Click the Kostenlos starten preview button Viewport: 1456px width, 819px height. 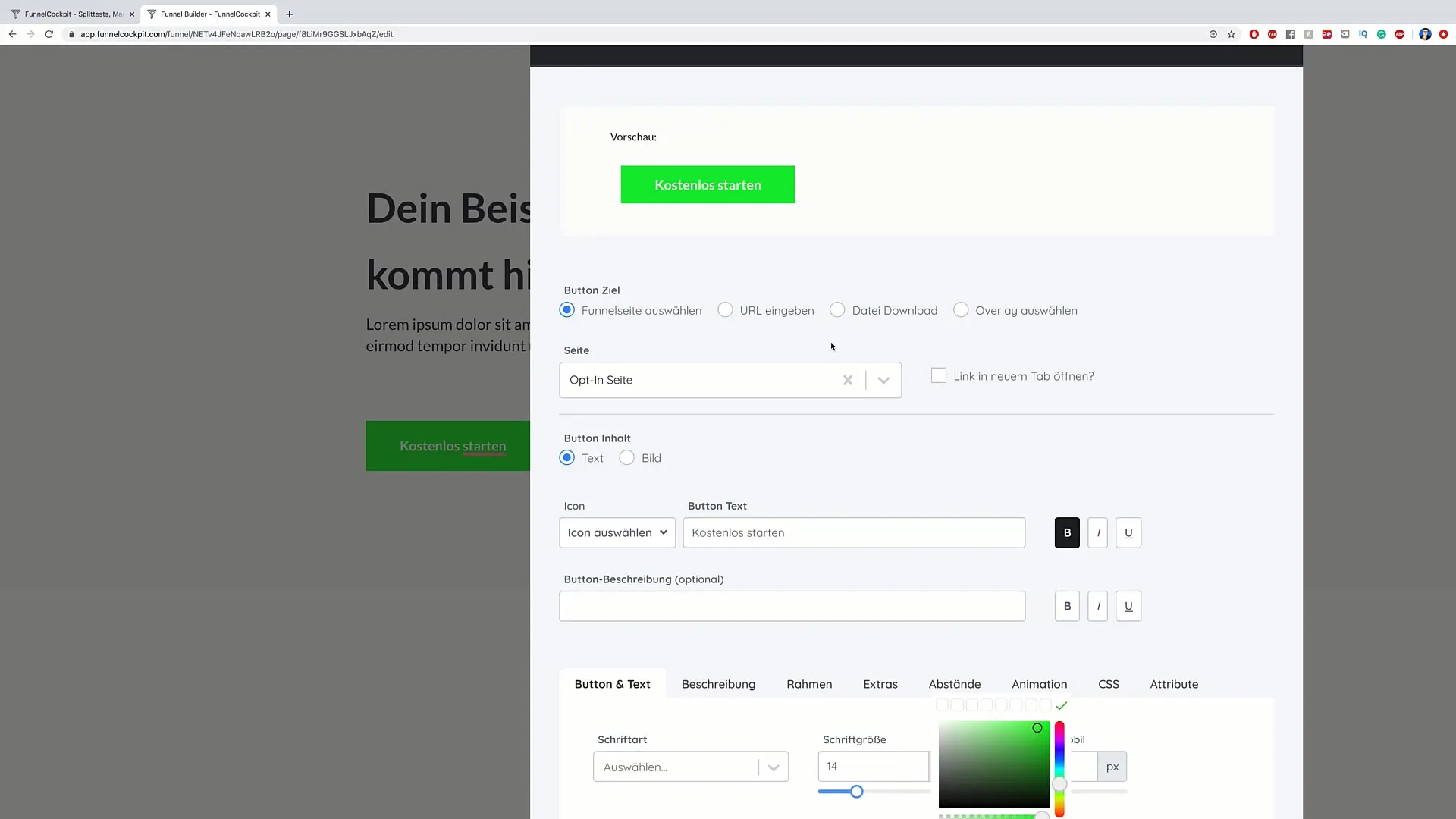[x=707, y=184]
